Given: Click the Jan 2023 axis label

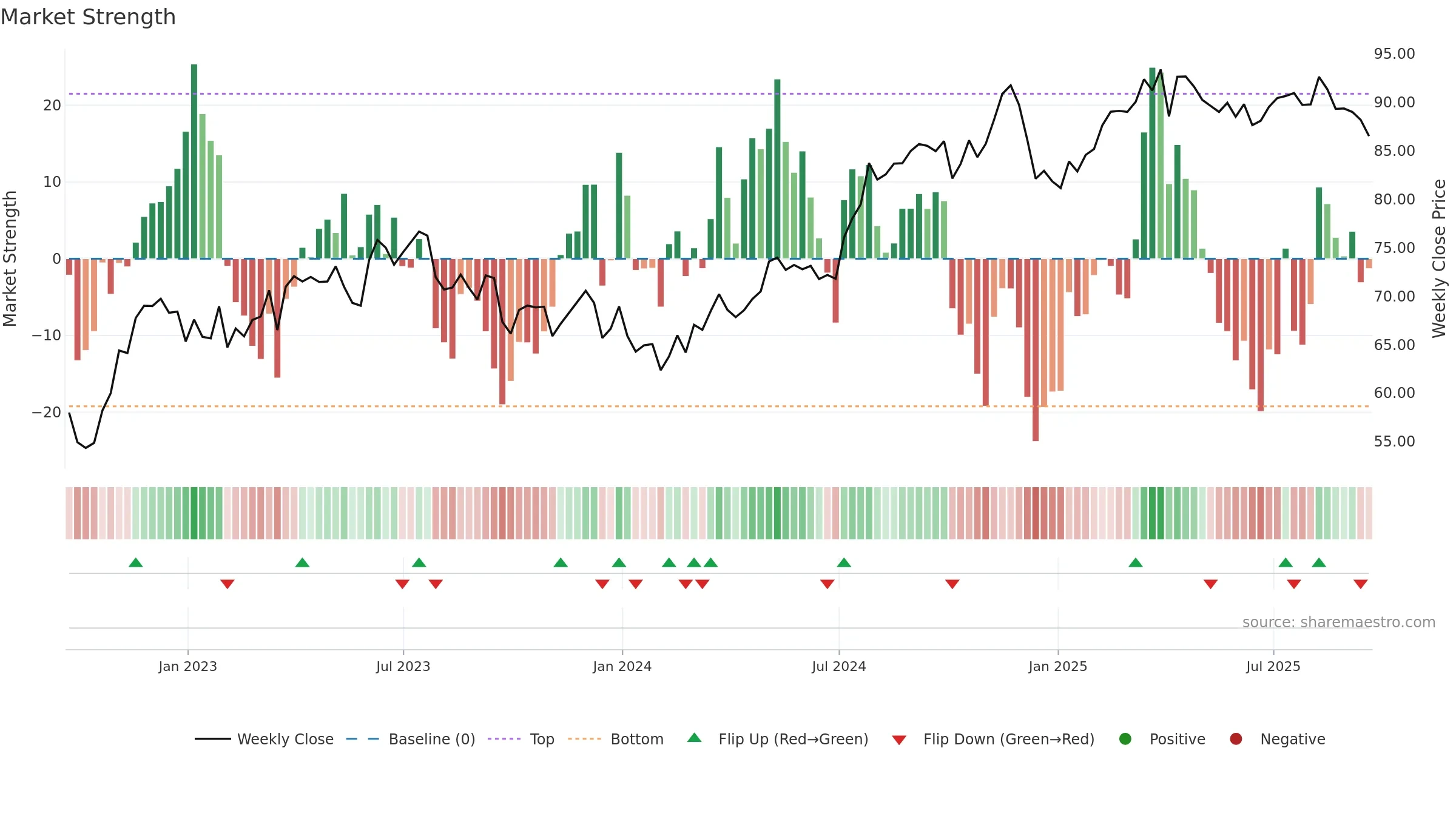Looking at the screenshot, I should [188, 666].
